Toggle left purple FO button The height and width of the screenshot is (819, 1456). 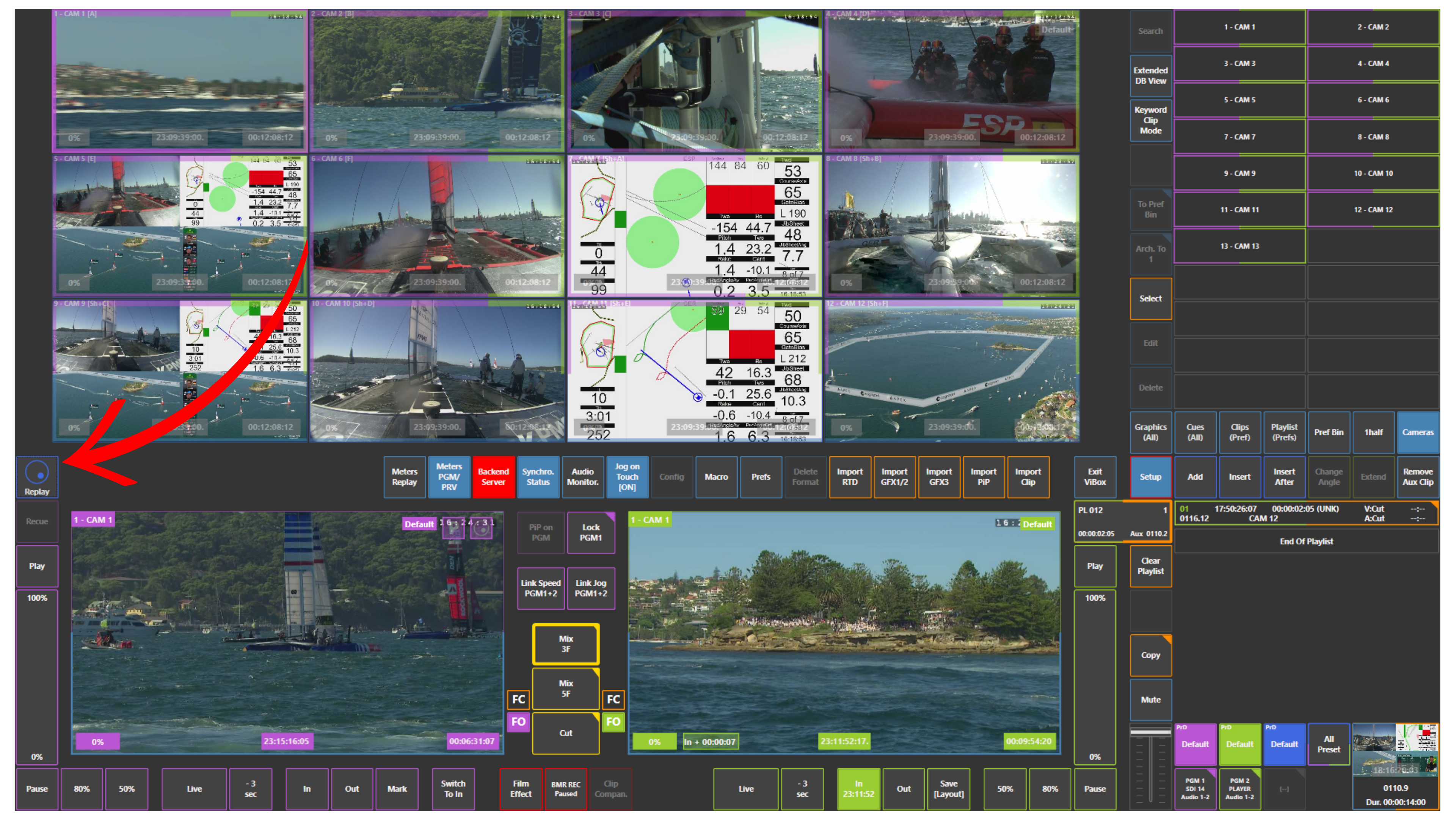(518, 722)
